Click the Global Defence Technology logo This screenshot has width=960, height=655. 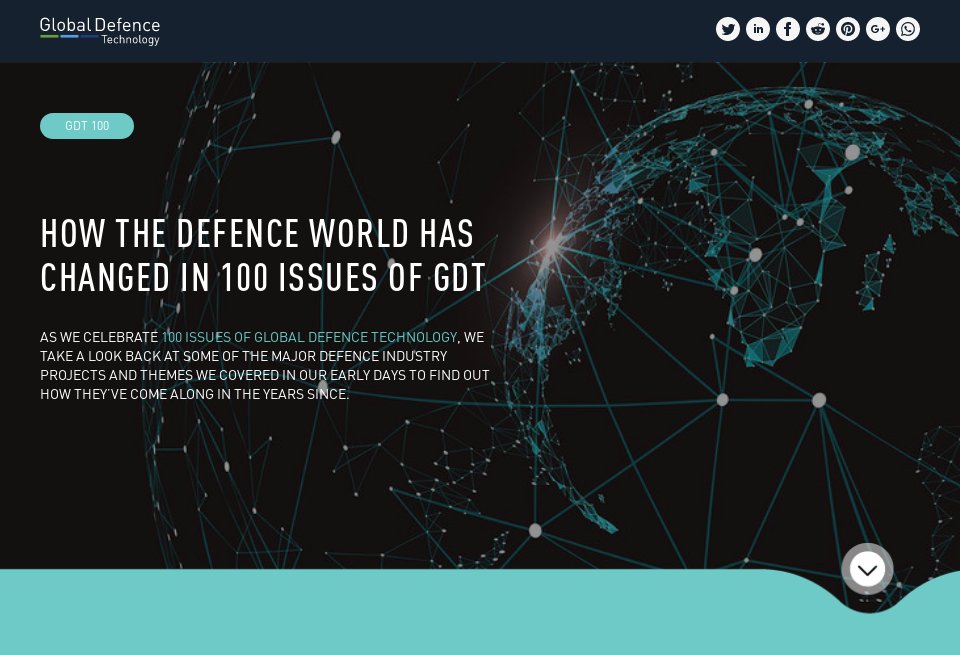pyautogui.click(x=99, y=30)
